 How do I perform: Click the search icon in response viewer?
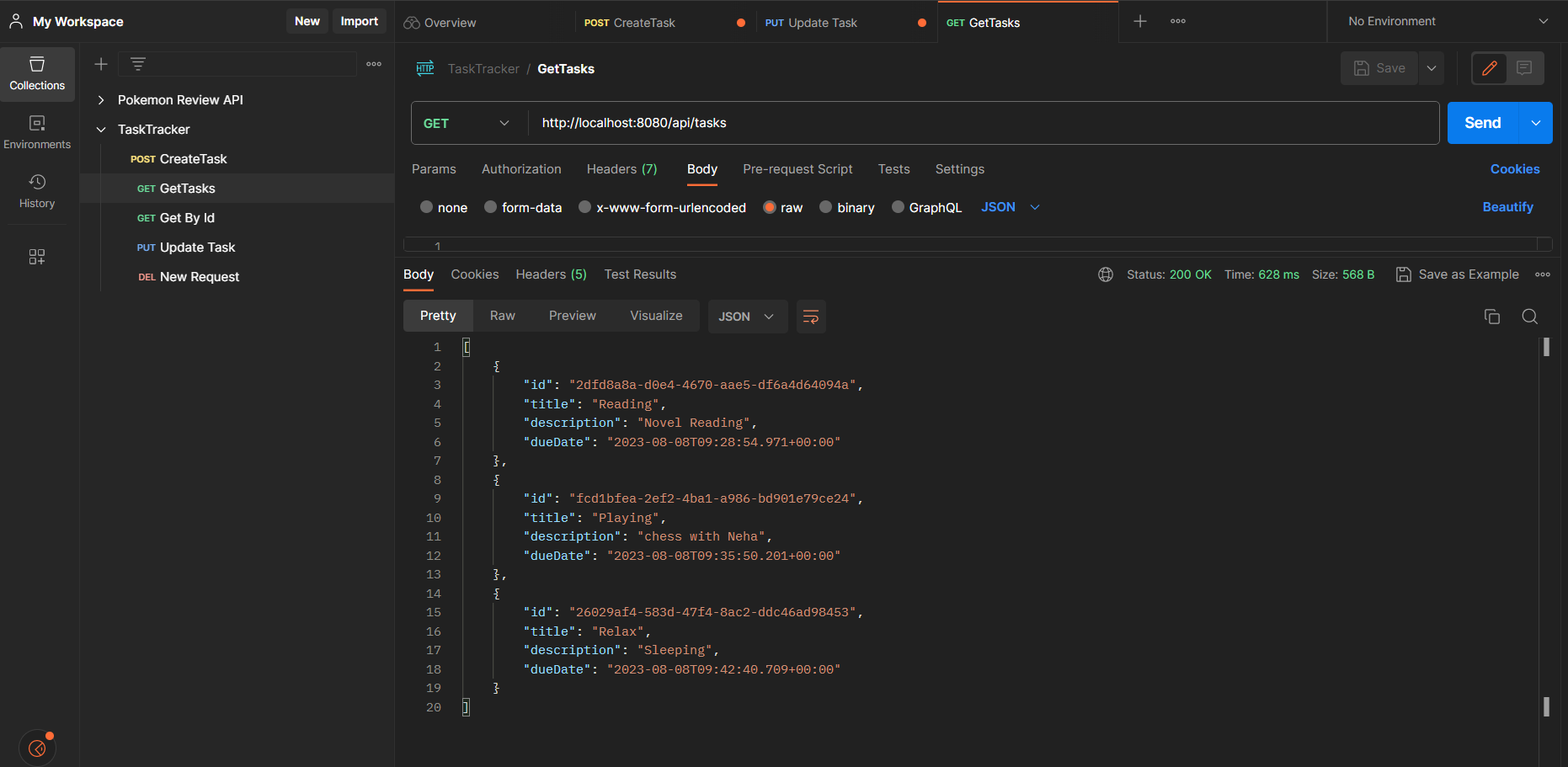(1529, 317)
